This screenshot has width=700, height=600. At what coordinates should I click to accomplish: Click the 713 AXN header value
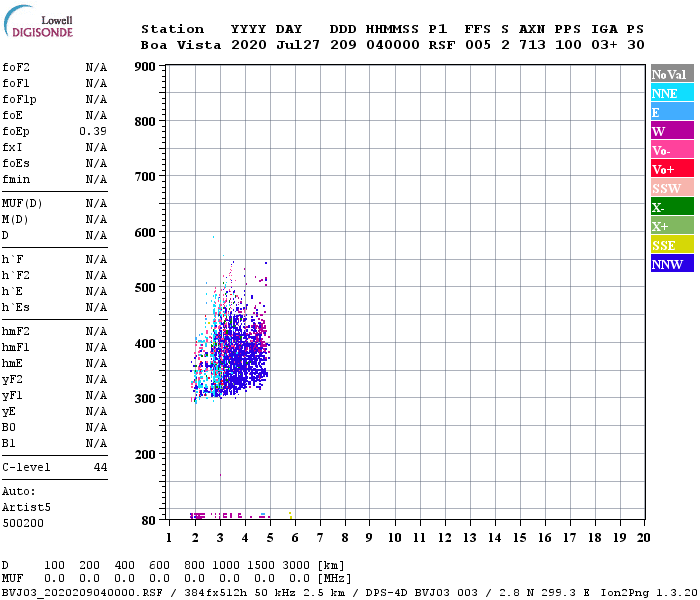point(532,45)
